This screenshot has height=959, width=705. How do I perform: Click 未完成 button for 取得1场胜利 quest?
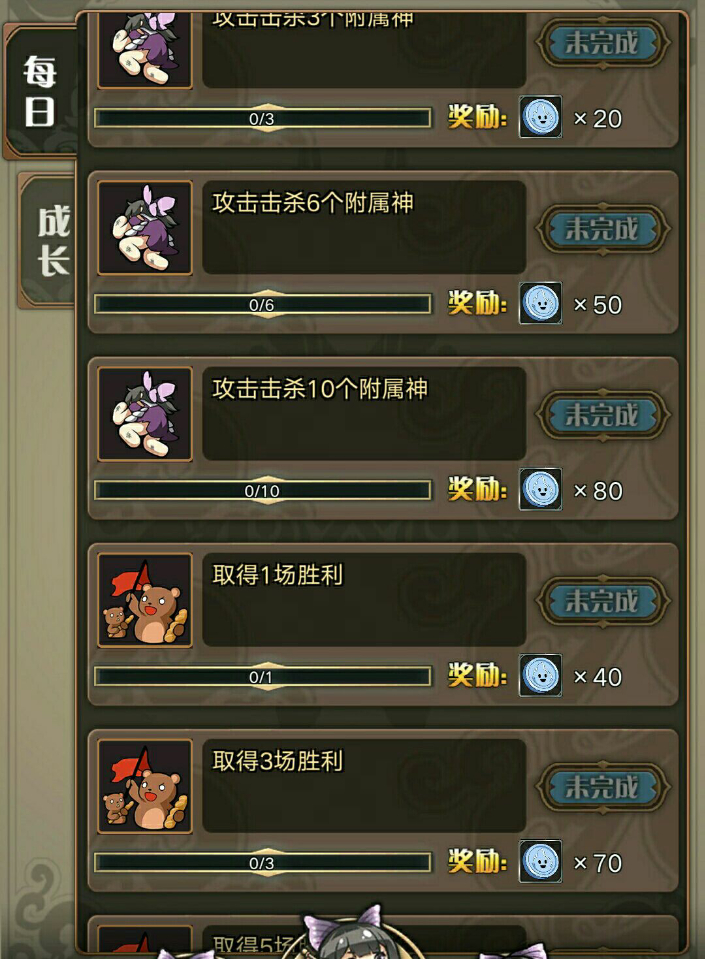pyautogui.click(x=602, y=601)
